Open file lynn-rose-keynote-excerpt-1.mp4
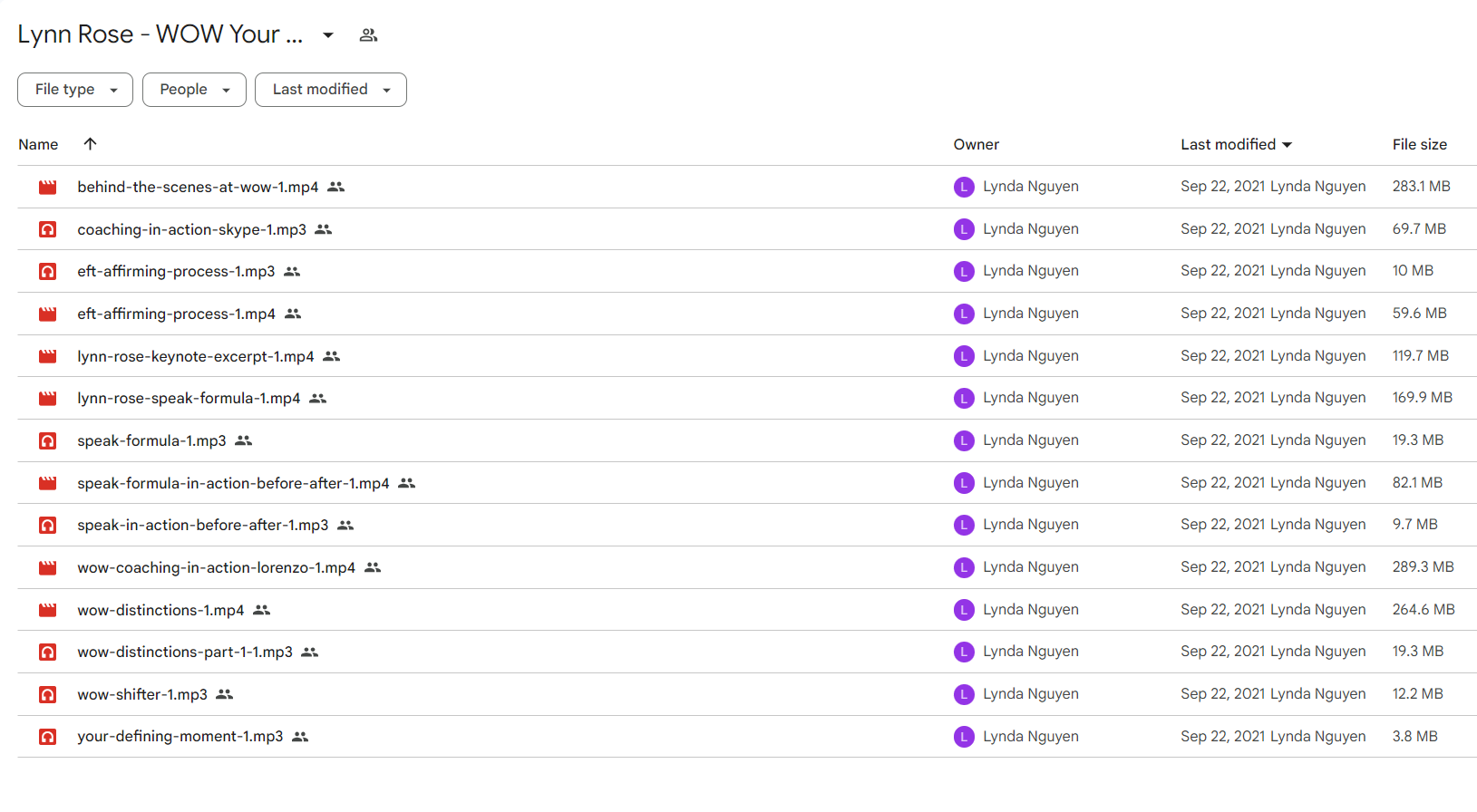 point(196,356)
